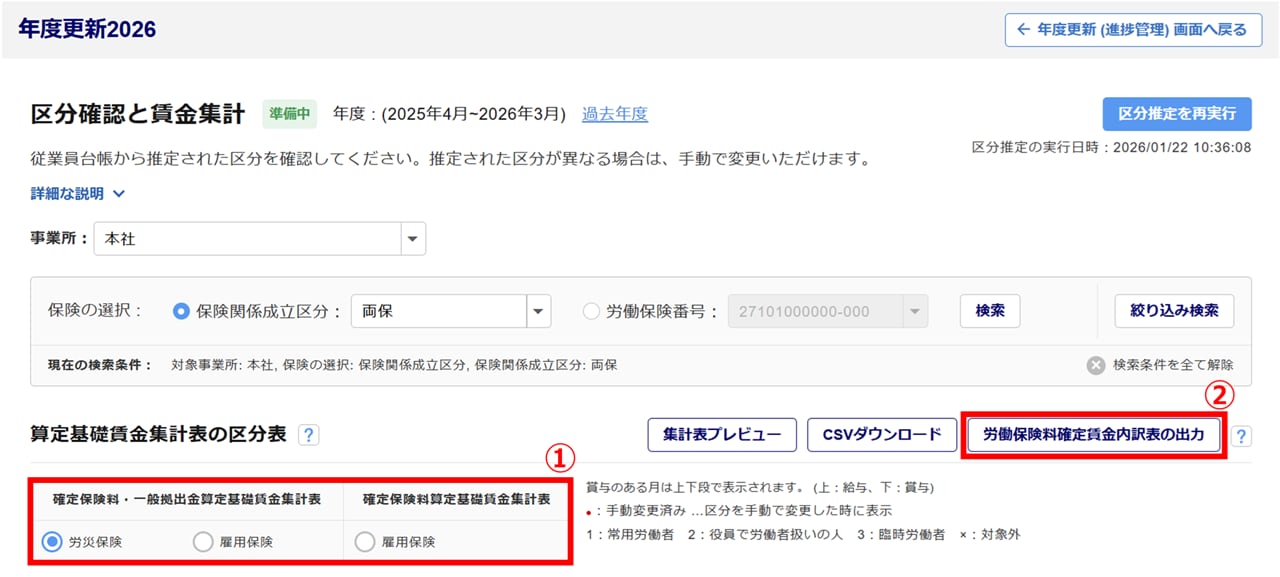Select 労働保険番号 radio button
The image size is (1280, 577).
(x=591, y=311)
